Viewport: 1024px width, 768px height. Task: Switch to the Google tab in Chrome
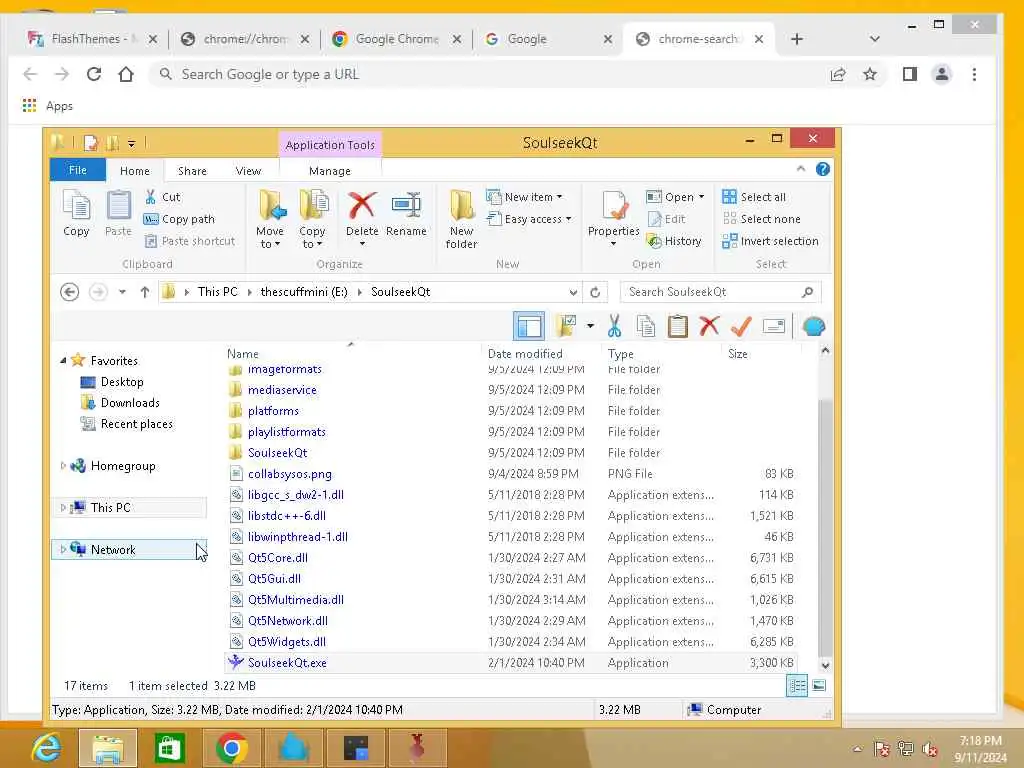click(x=549, y=39)
